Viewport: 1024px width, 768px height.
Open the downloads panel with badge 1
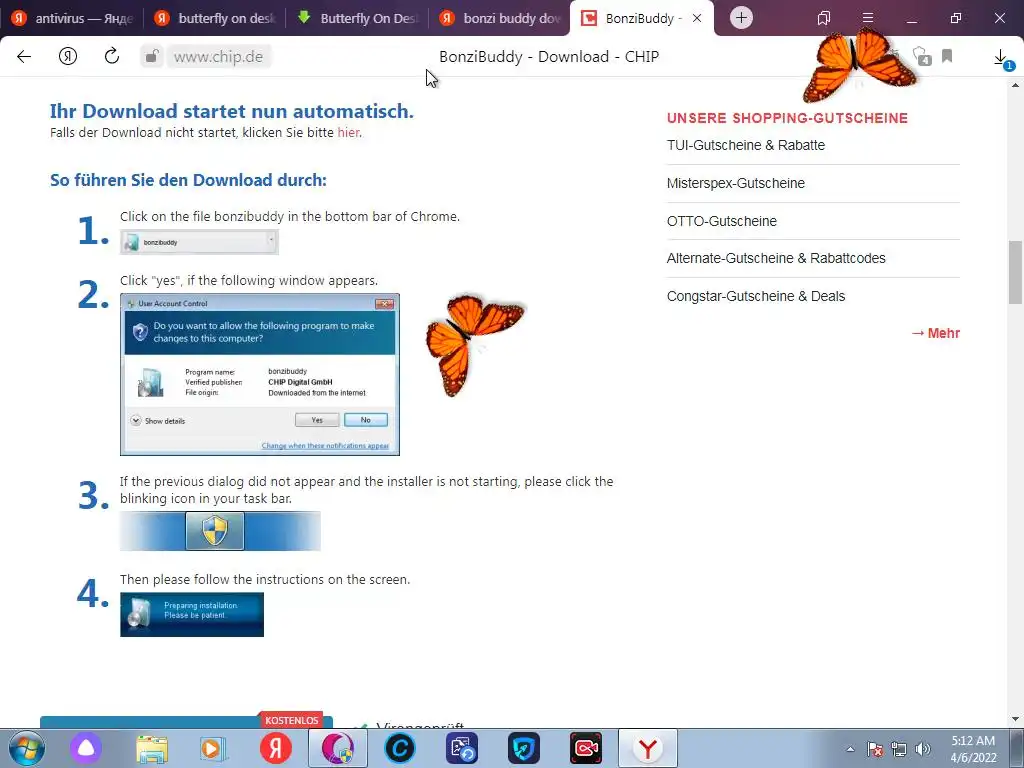(1002, 58)
